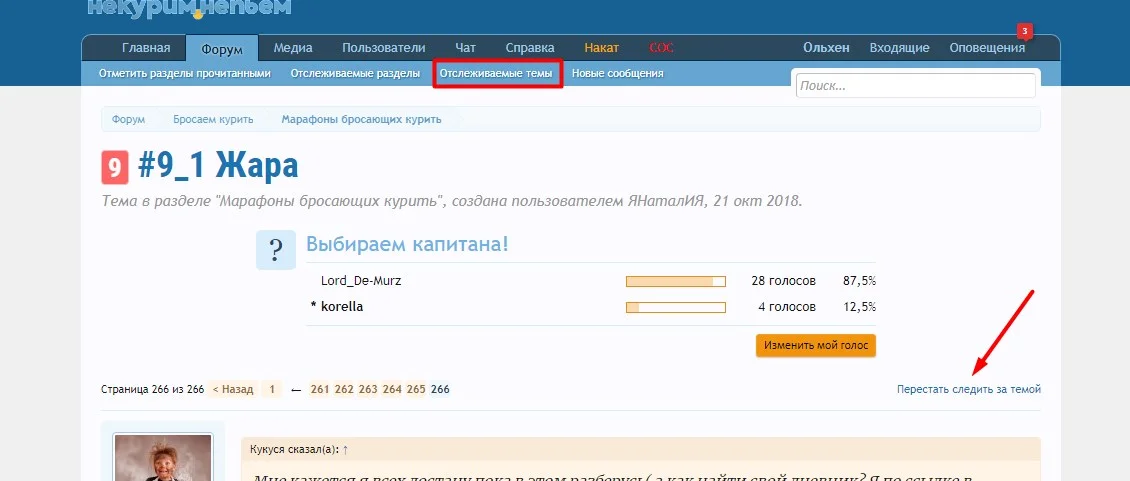1130x481 pixels.
Task: Click current page 266
Action: click(x=440, y=389)
